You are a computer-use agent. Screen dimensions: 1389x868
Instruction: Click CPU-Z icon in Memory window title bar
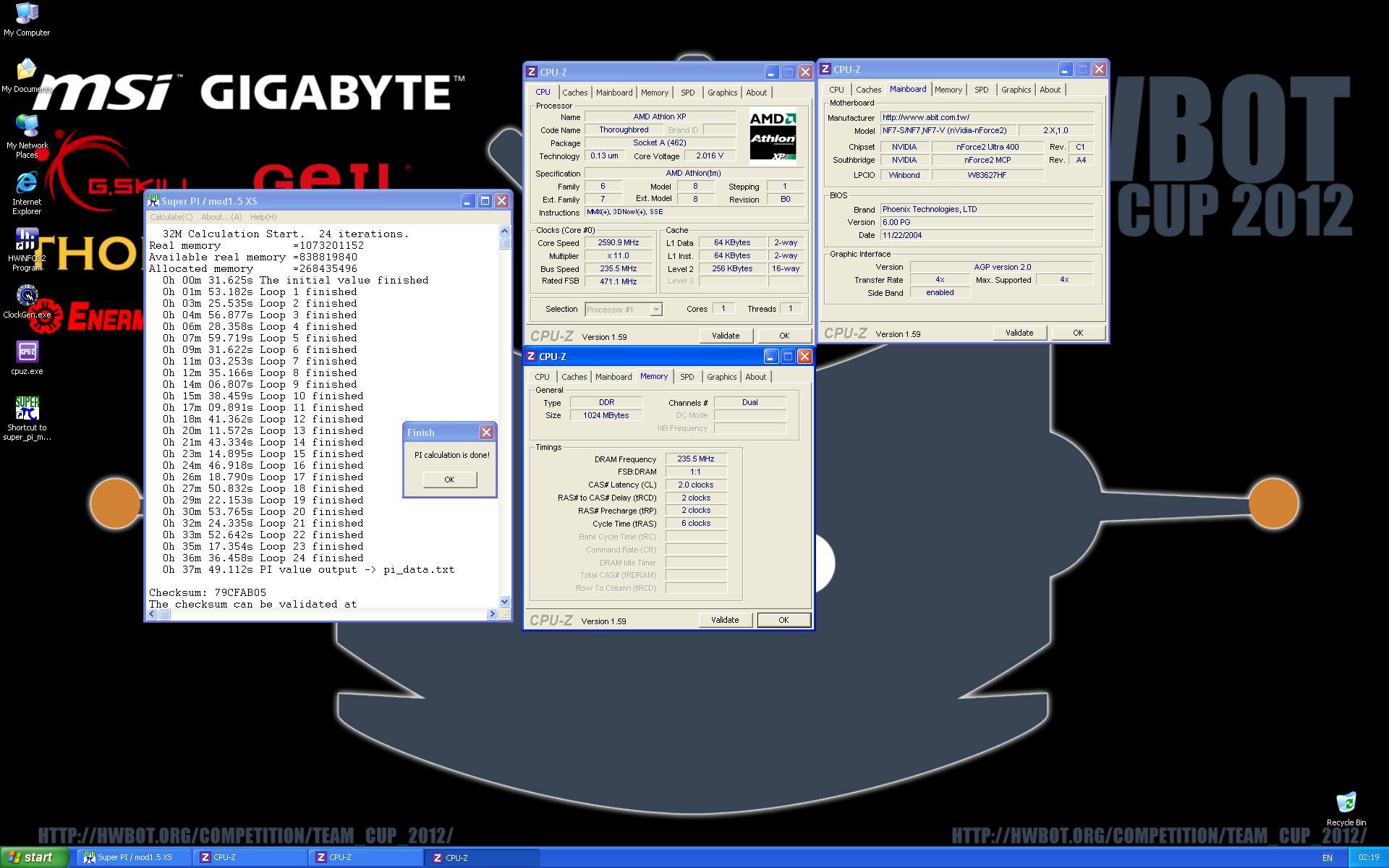[x=532, y=356]
